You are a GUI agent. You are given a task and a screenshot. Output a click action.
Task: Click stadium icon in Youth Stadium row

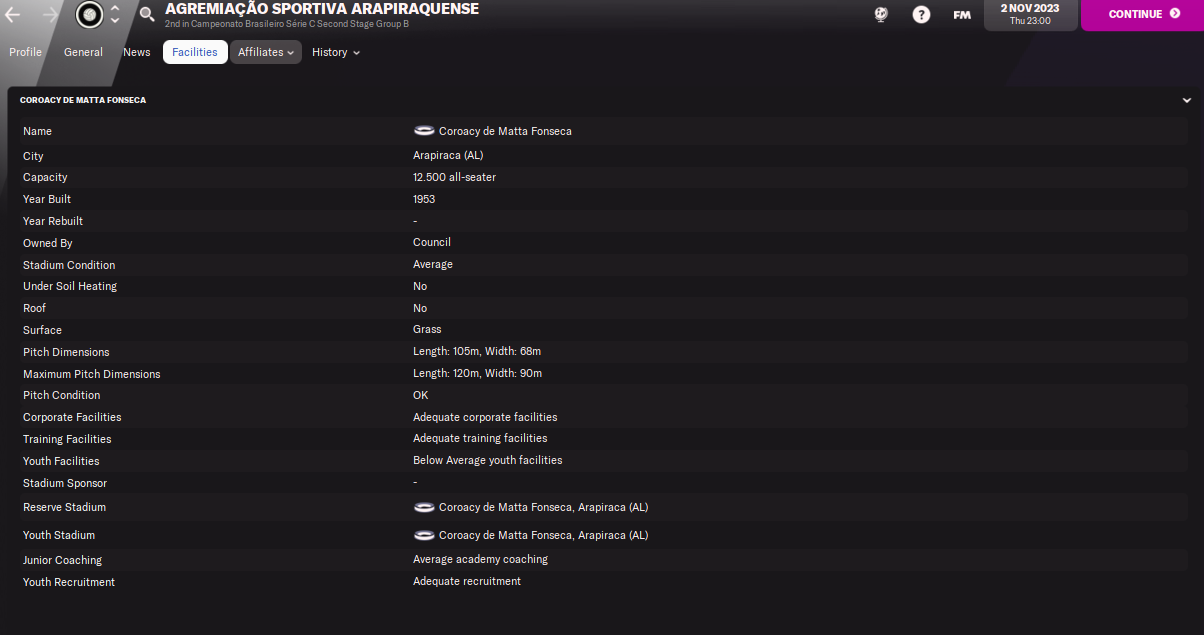point(424,535)
